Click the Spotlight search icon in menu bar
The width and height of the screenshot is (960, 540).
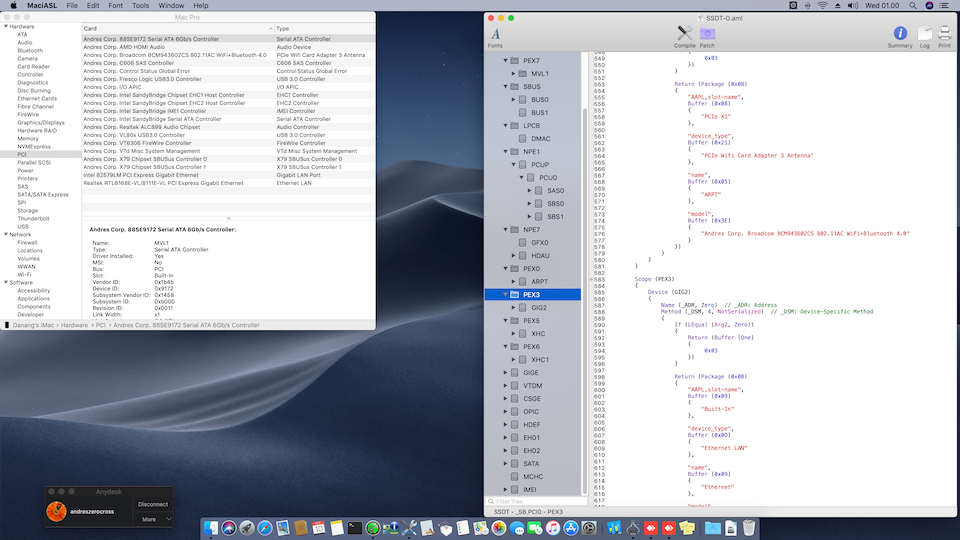(x=911, y=6)
